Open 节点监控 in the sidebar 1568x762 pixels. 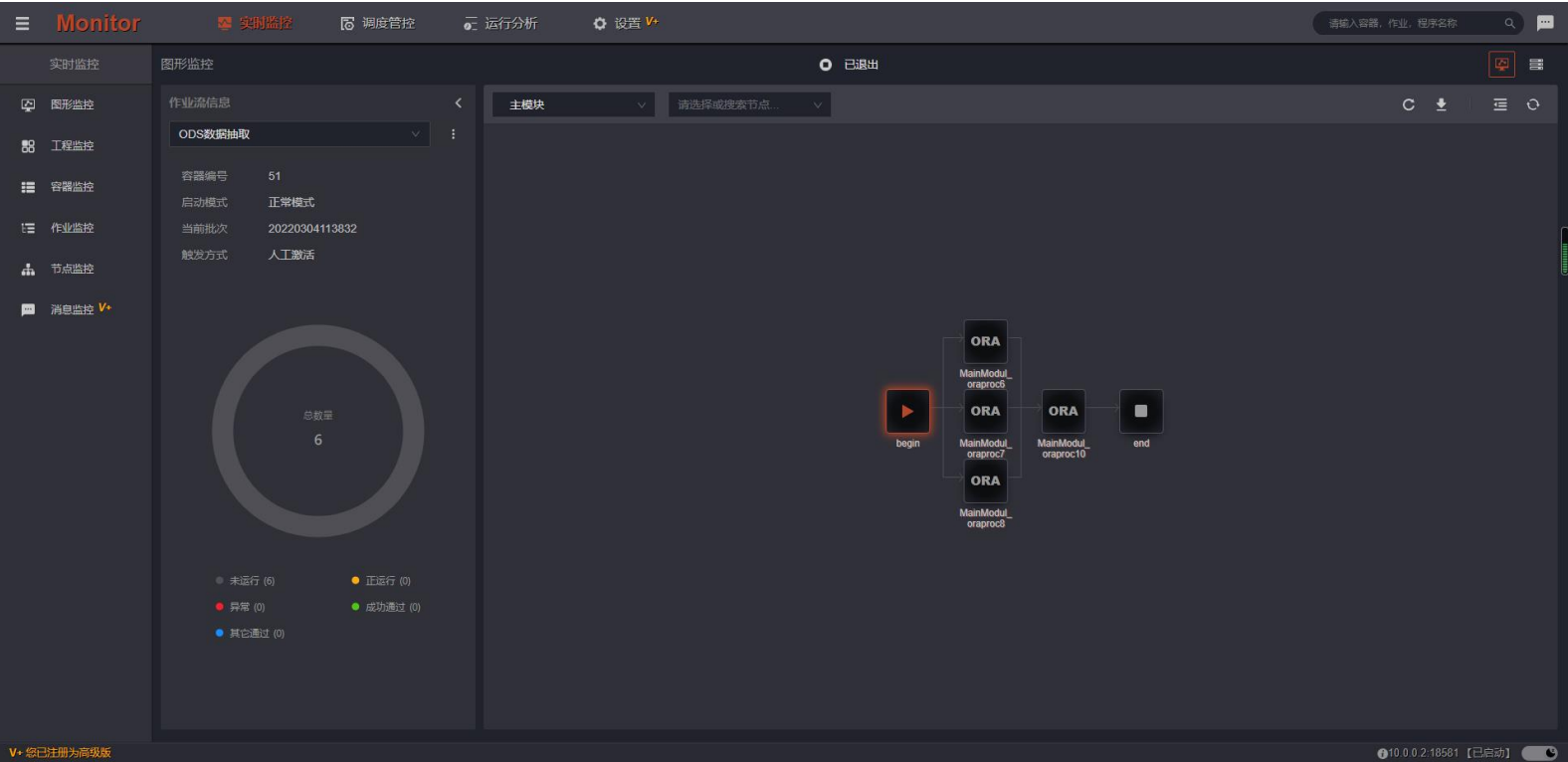tap(72, 269)
